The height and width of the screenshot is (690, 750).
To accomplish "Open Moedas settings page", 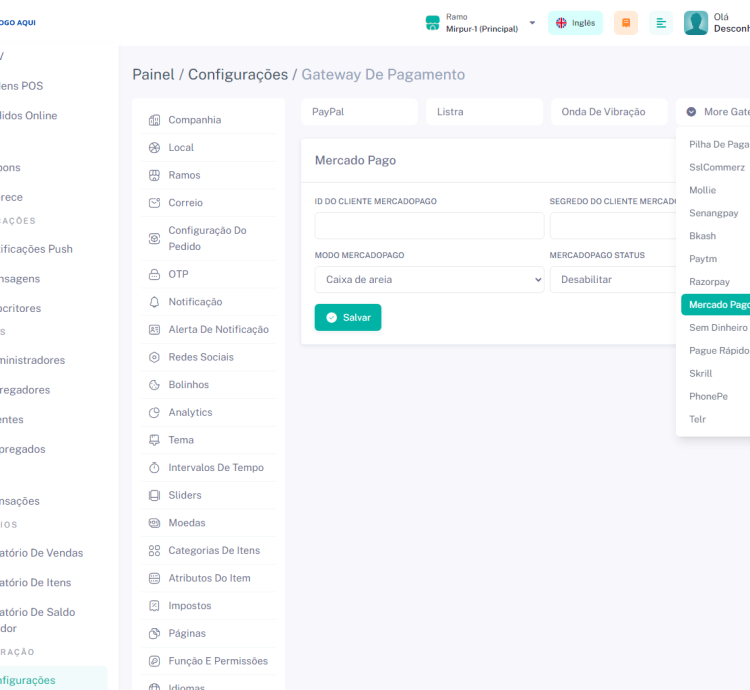I will click(186, 523).
